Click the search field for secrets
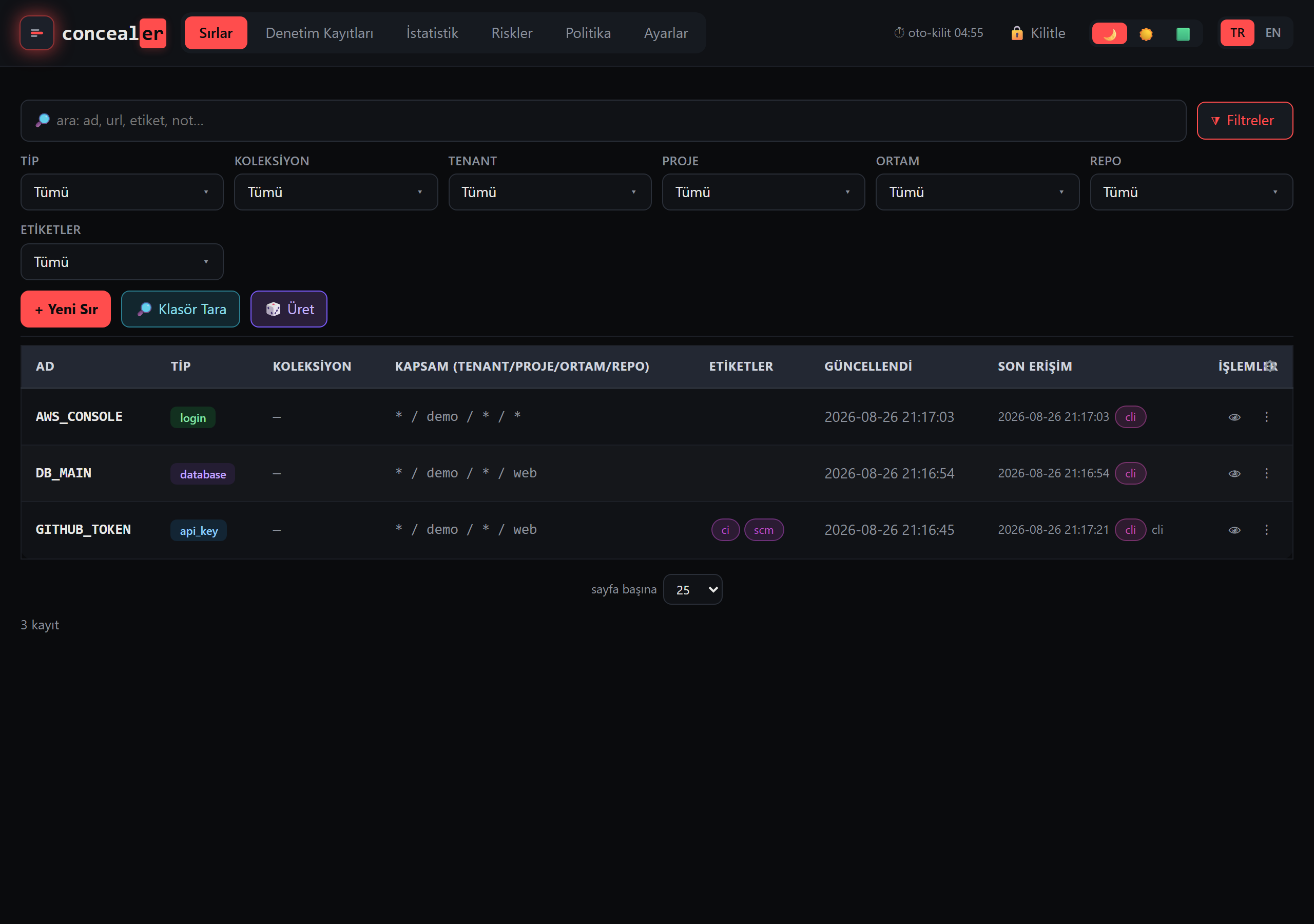 tap(603, 121)
